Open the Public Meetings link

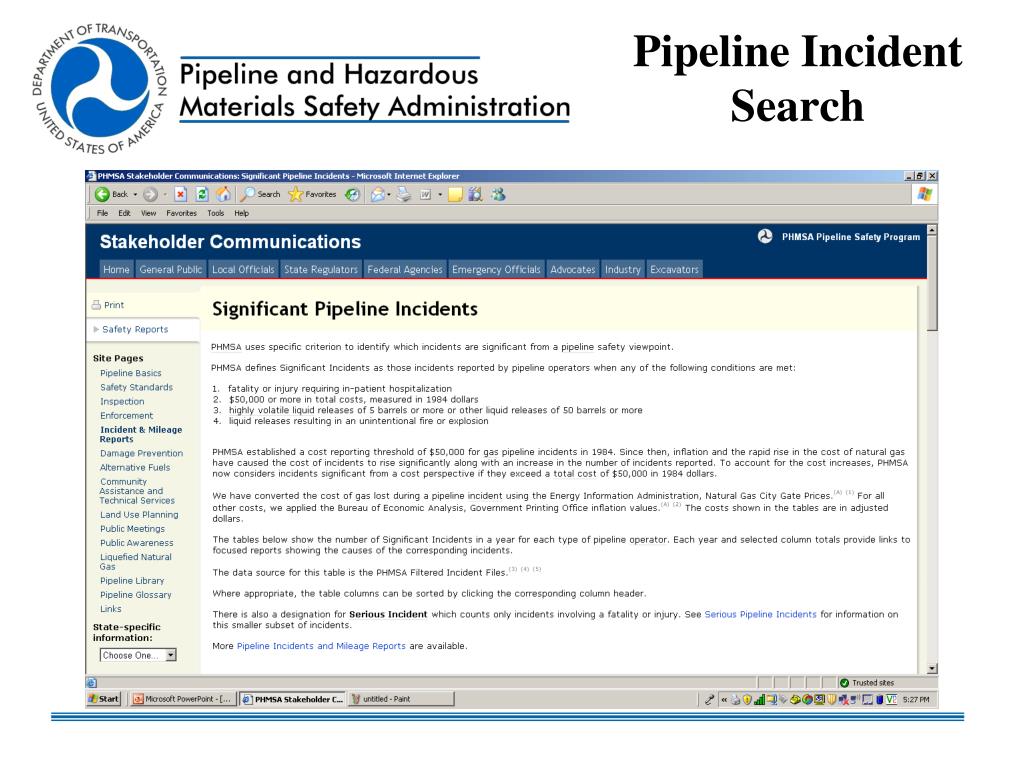132,529
